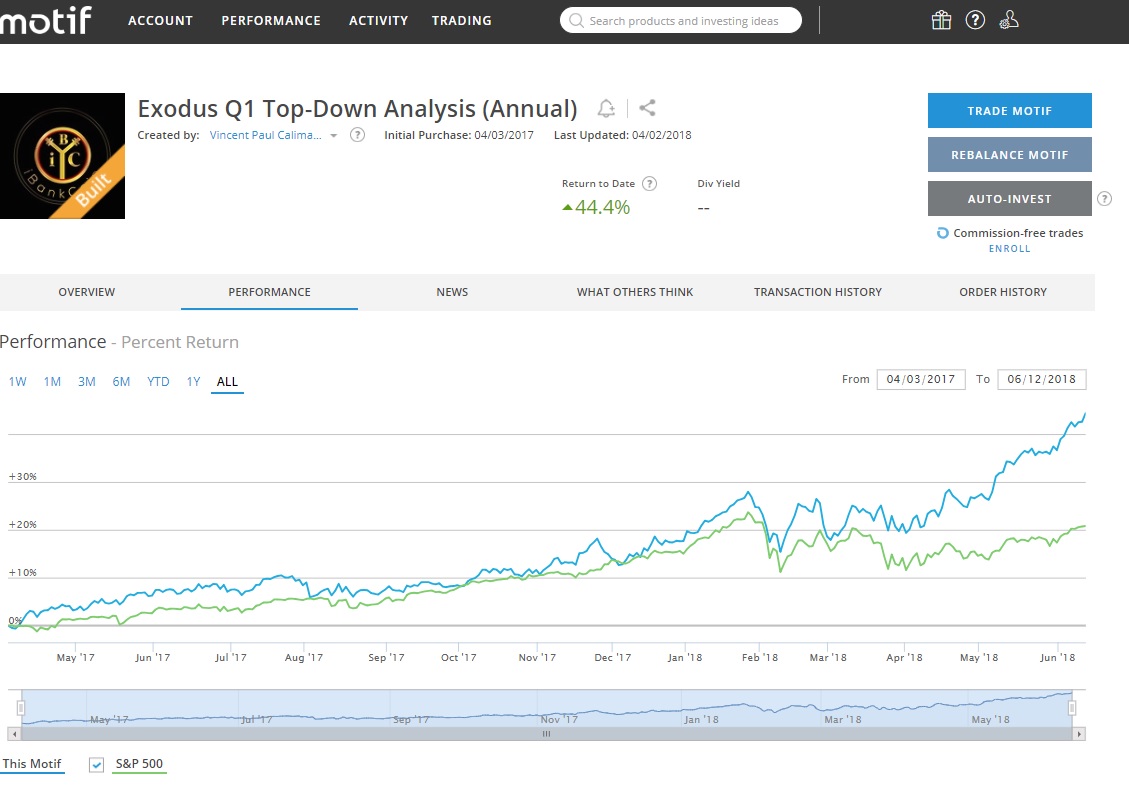Click the Initial Purchase date text
1129x785 pixels.
[459, 135]
